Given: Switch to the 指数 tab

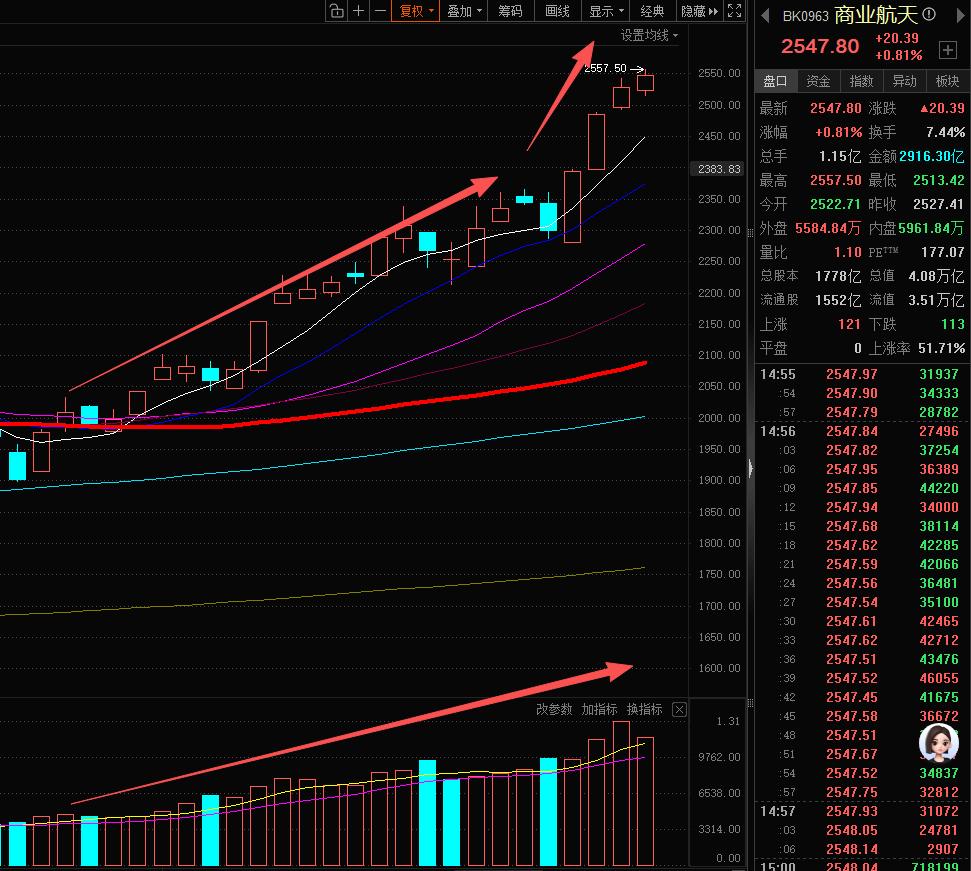Looking at the screenshot, I should point(861,81).
